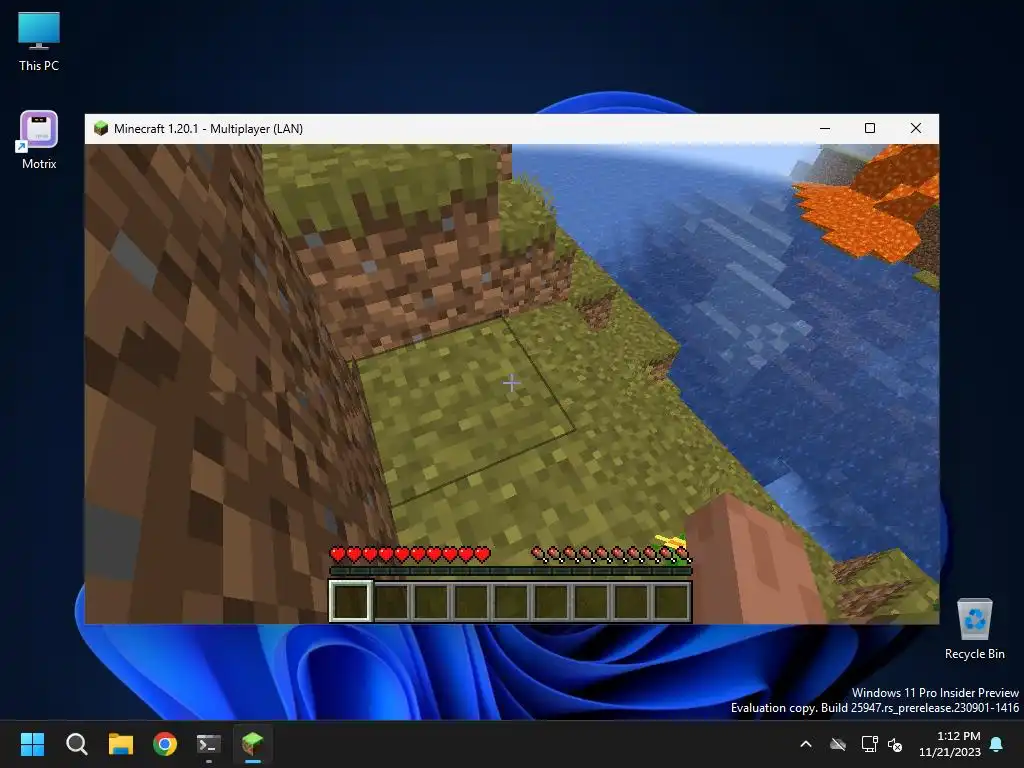
Task: Open the This PC desktop icon
Action: [39, 40]
